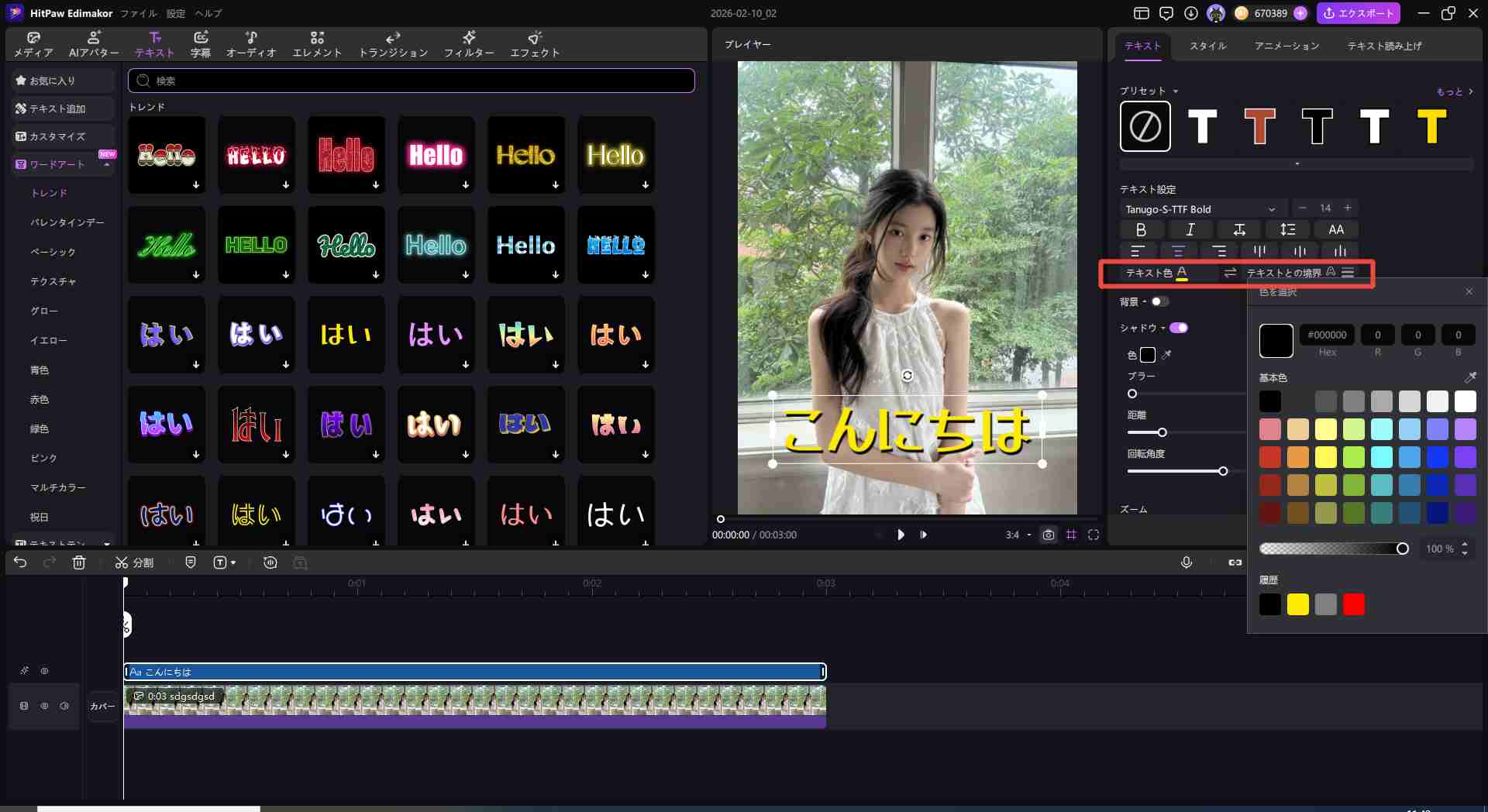Enter fullscreen preview in player
Image resolution: width=1488 pixels, height=812 pixels.
1094,535
